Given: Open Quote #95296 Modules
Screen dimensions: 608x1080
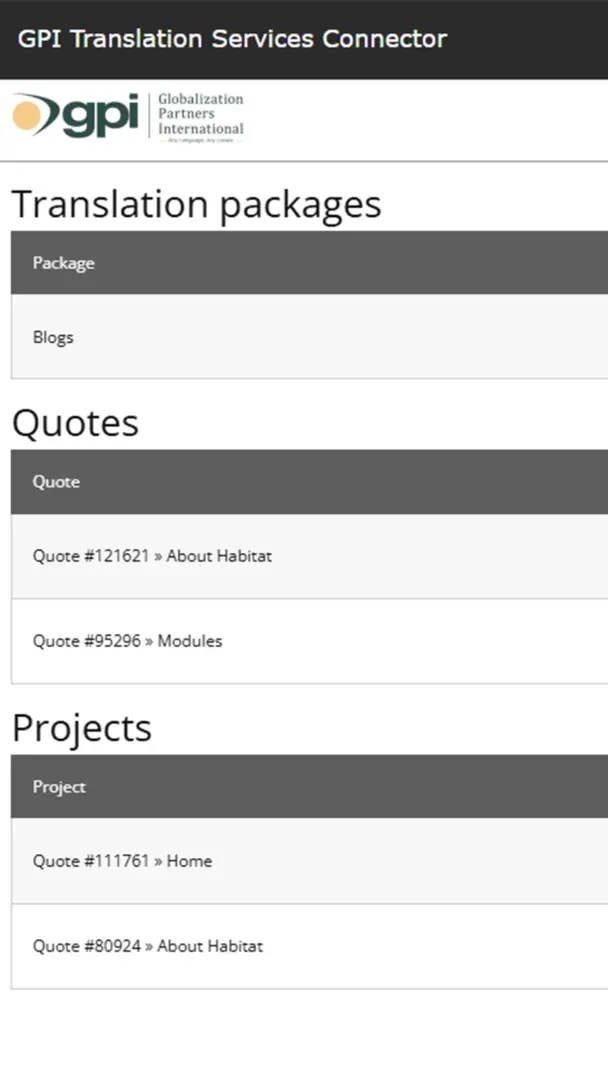Looking at the screenshot, I should click(x=127, y=641).
